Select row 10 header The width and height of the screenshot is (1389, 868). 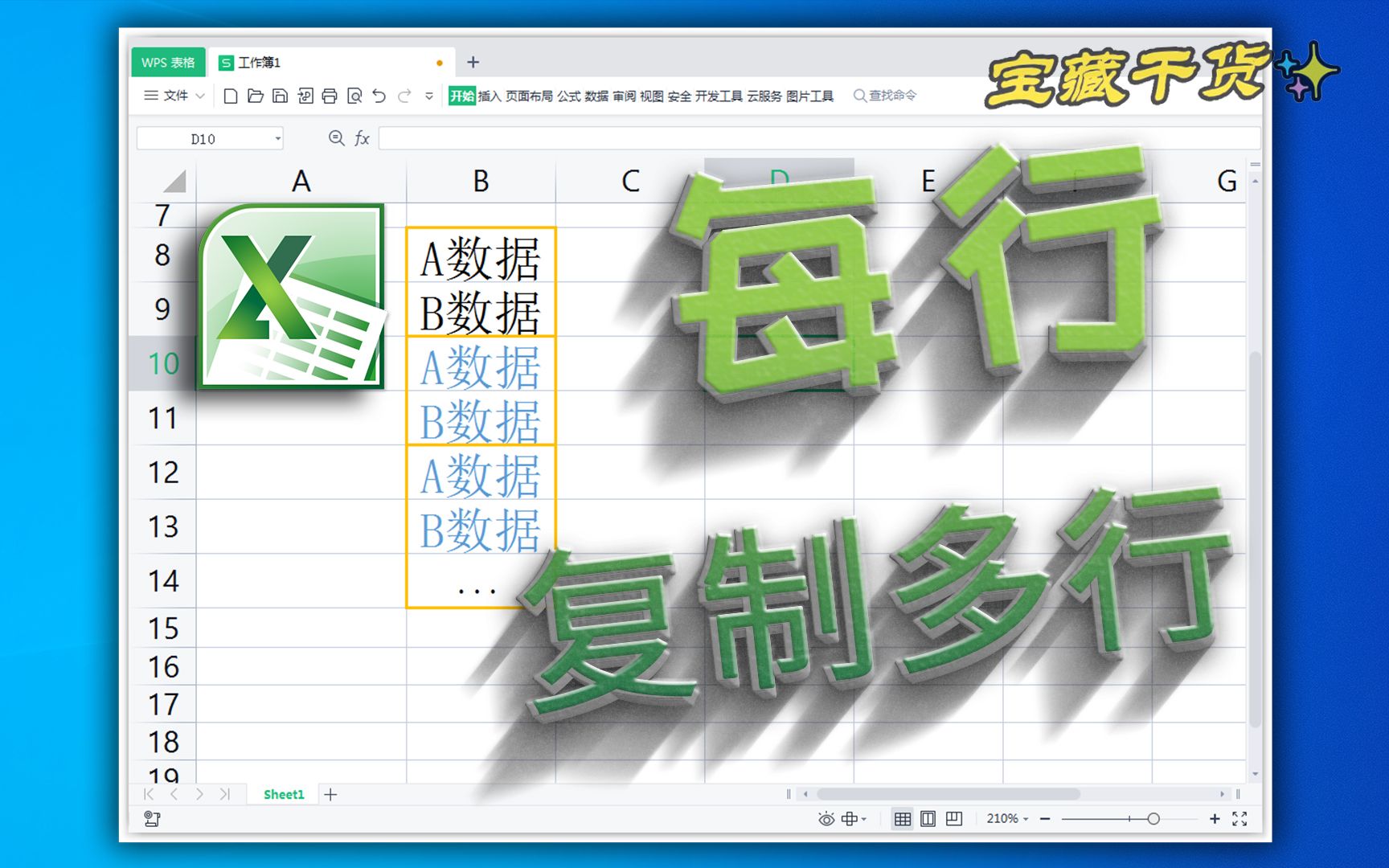pos(162,363)
